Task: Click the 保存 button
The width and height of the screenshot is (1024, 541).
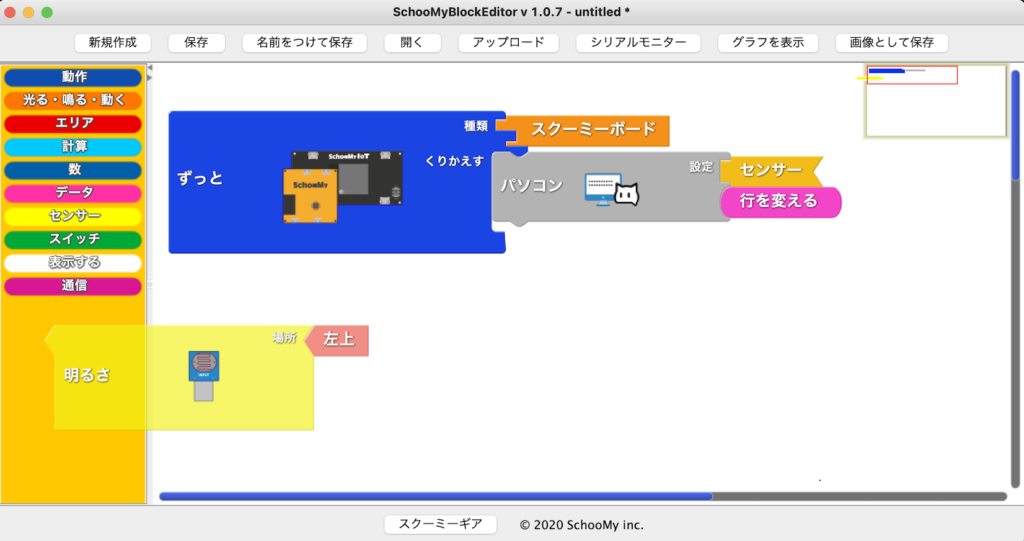Action: (196, 42)
